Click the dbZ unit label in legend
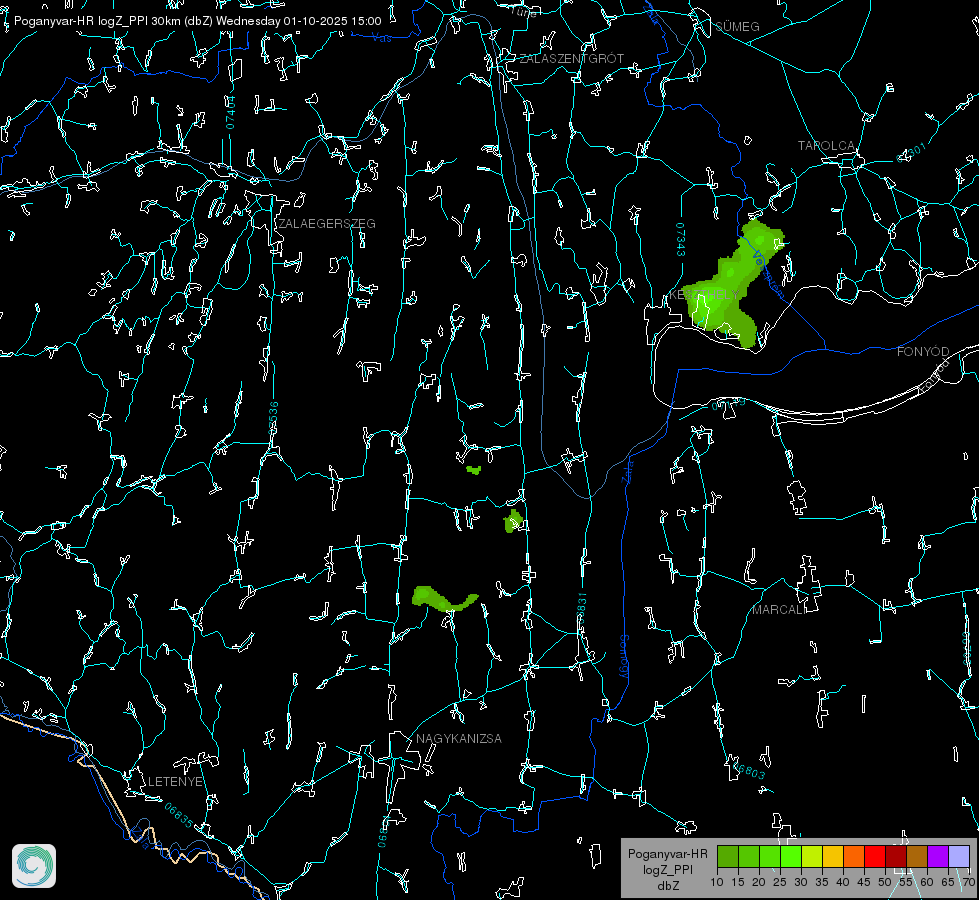The height and width of the screenshot is (900, 979). click(667, 886)
